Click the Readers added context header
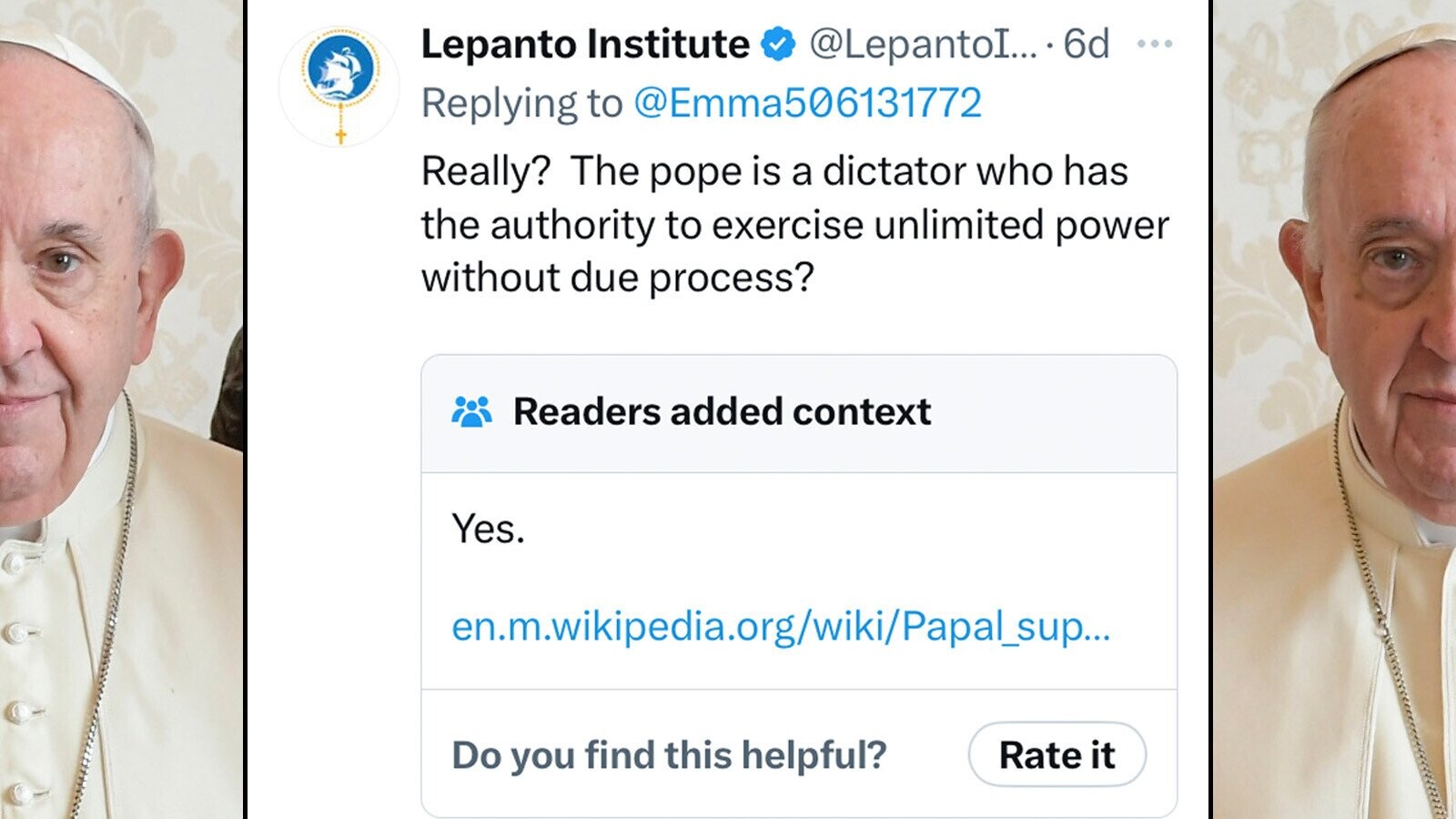Viewport: 1456px width, 819px height. click(x=722, y=412)
